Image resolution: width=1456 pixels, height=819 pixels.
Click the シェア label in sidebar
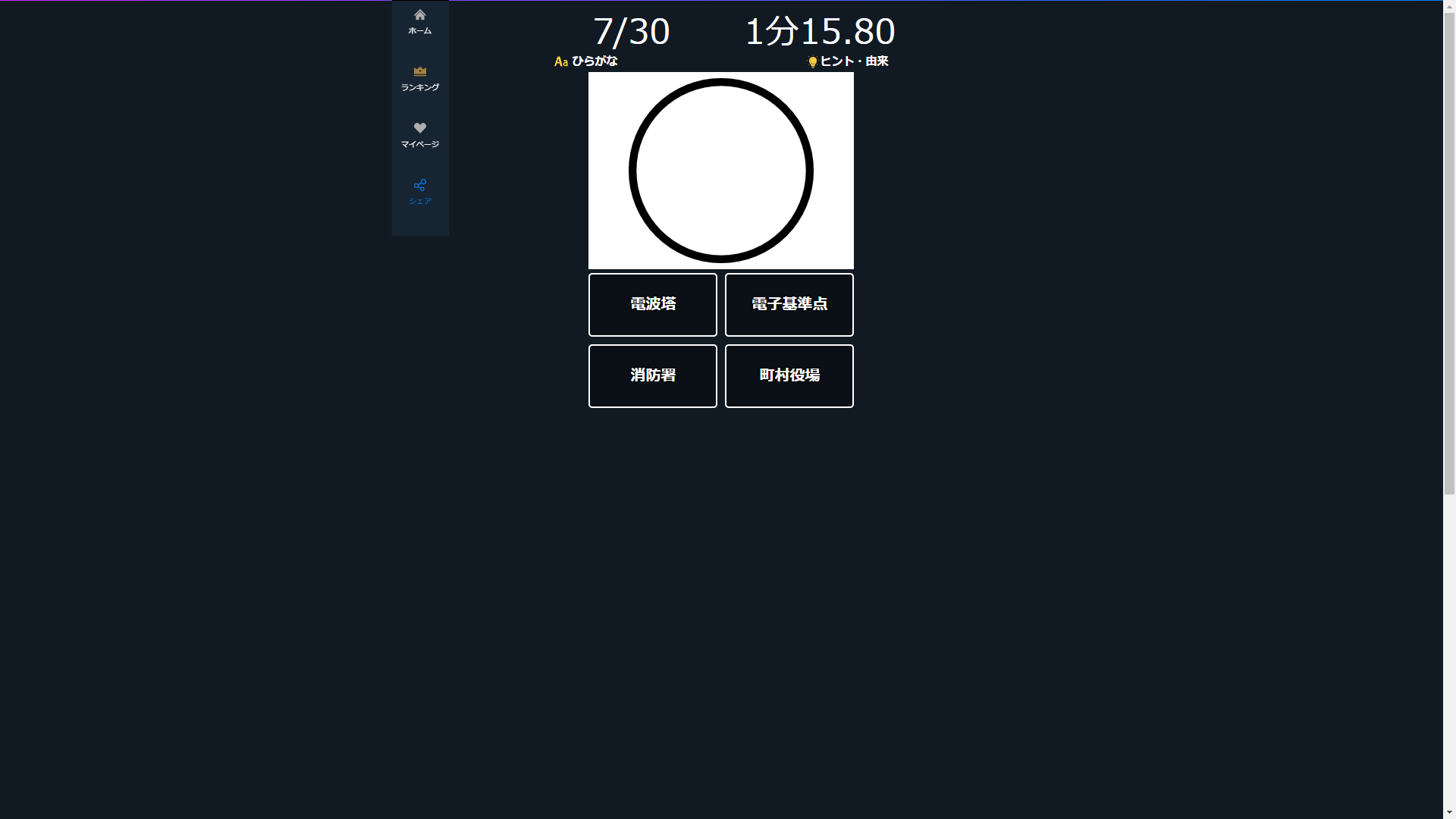coord(419,202)
